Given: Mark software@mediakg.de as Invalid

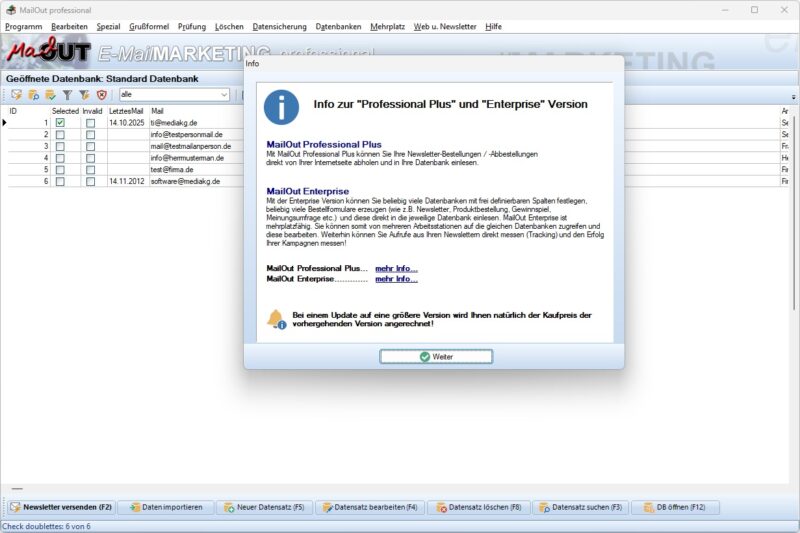Looking at the screenshot, I should [90, 182].
